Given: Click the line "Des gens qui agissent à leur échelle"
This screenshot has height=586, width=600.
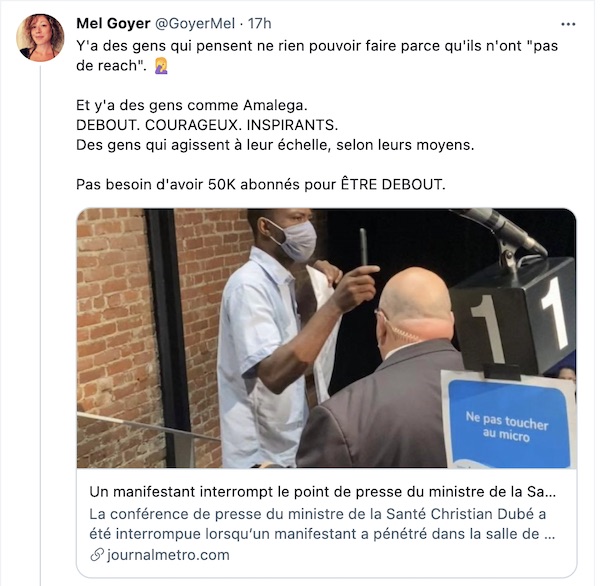Looking at the screenshot, I should pos(275,145).
